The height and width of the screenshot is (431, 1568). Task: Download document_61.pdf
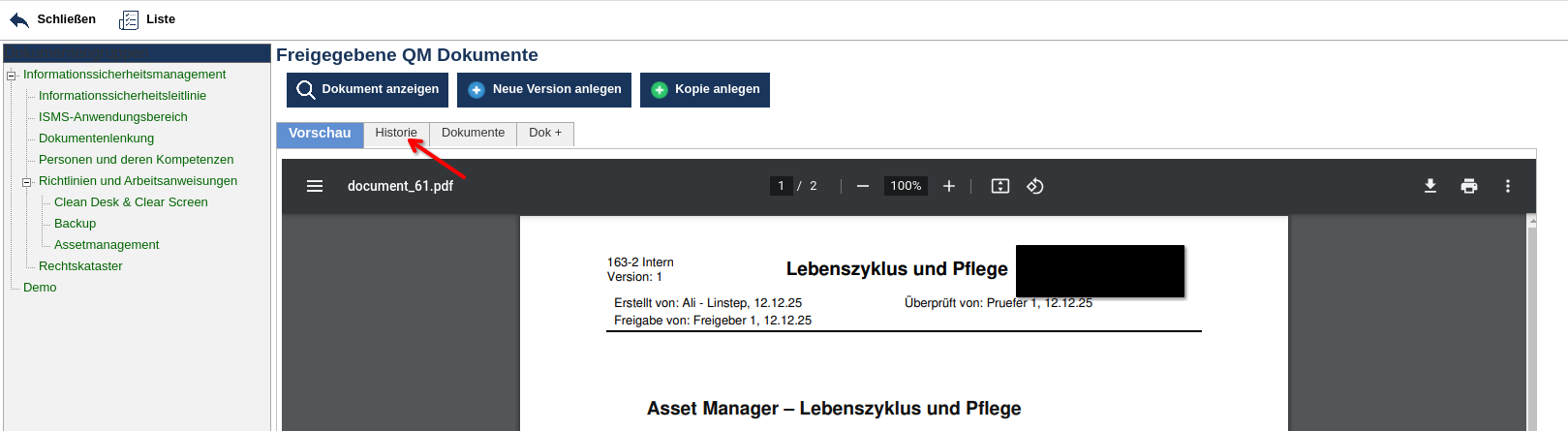coord(1430,186)
